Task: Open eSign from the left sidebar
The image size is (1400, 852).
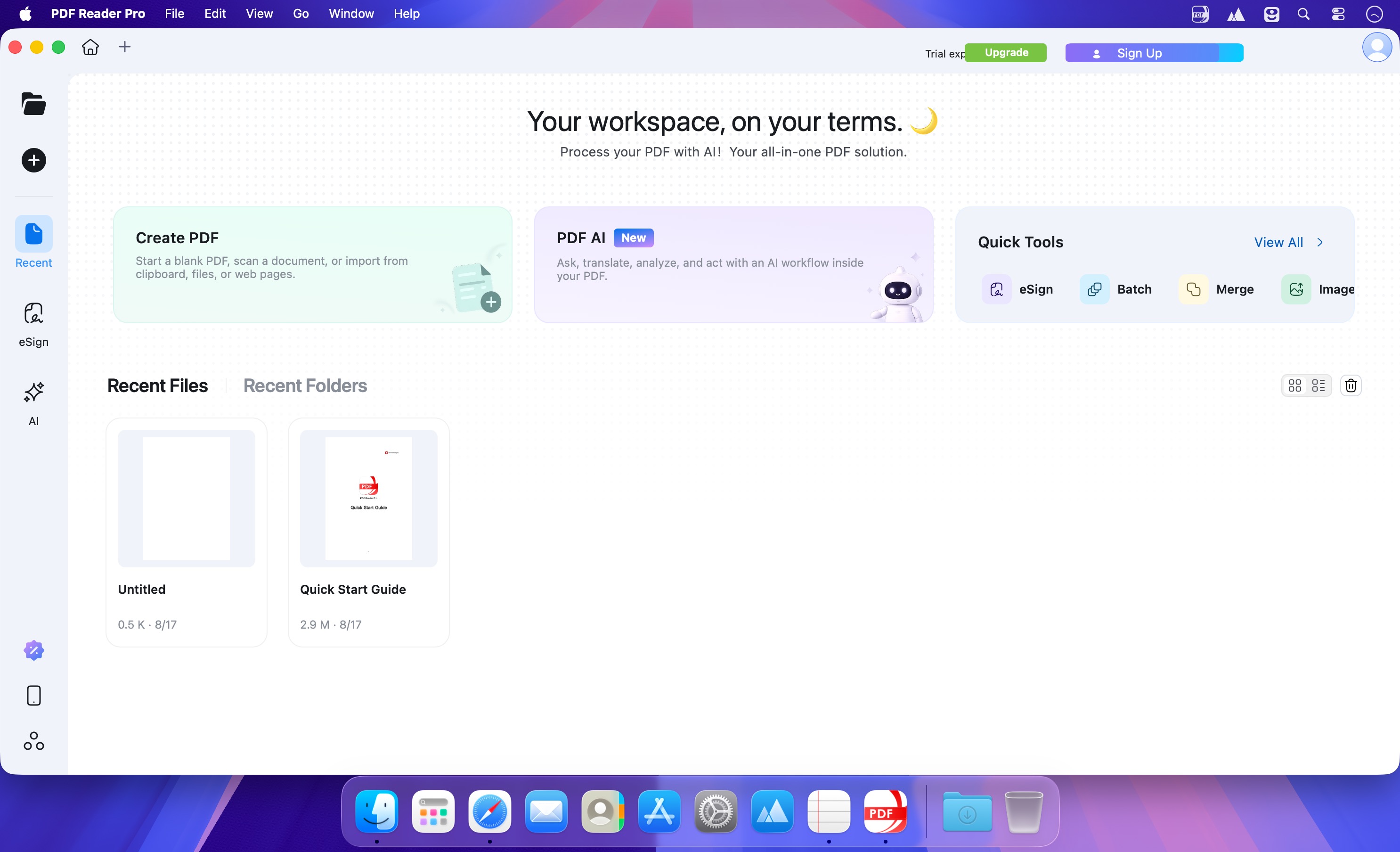Action: (x=33, y=325)
